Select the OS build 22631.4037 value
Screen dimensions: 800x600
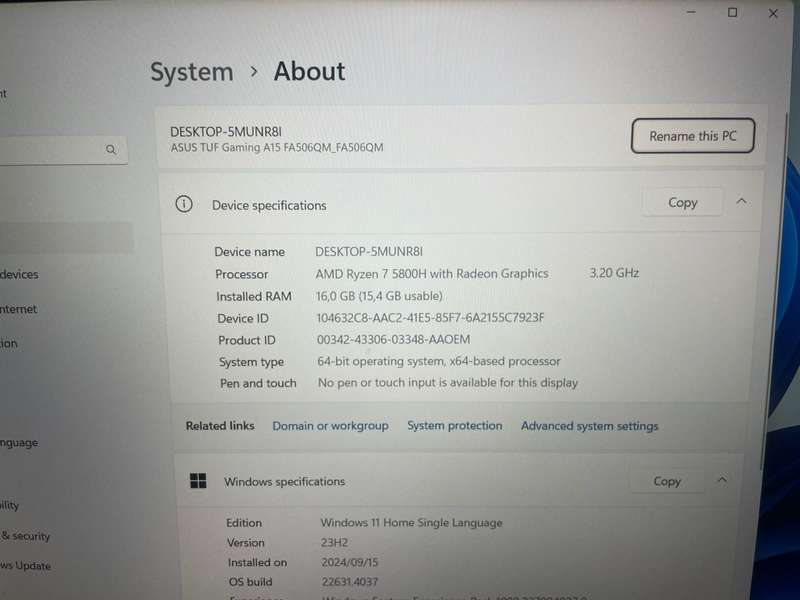tap(349, 582)
